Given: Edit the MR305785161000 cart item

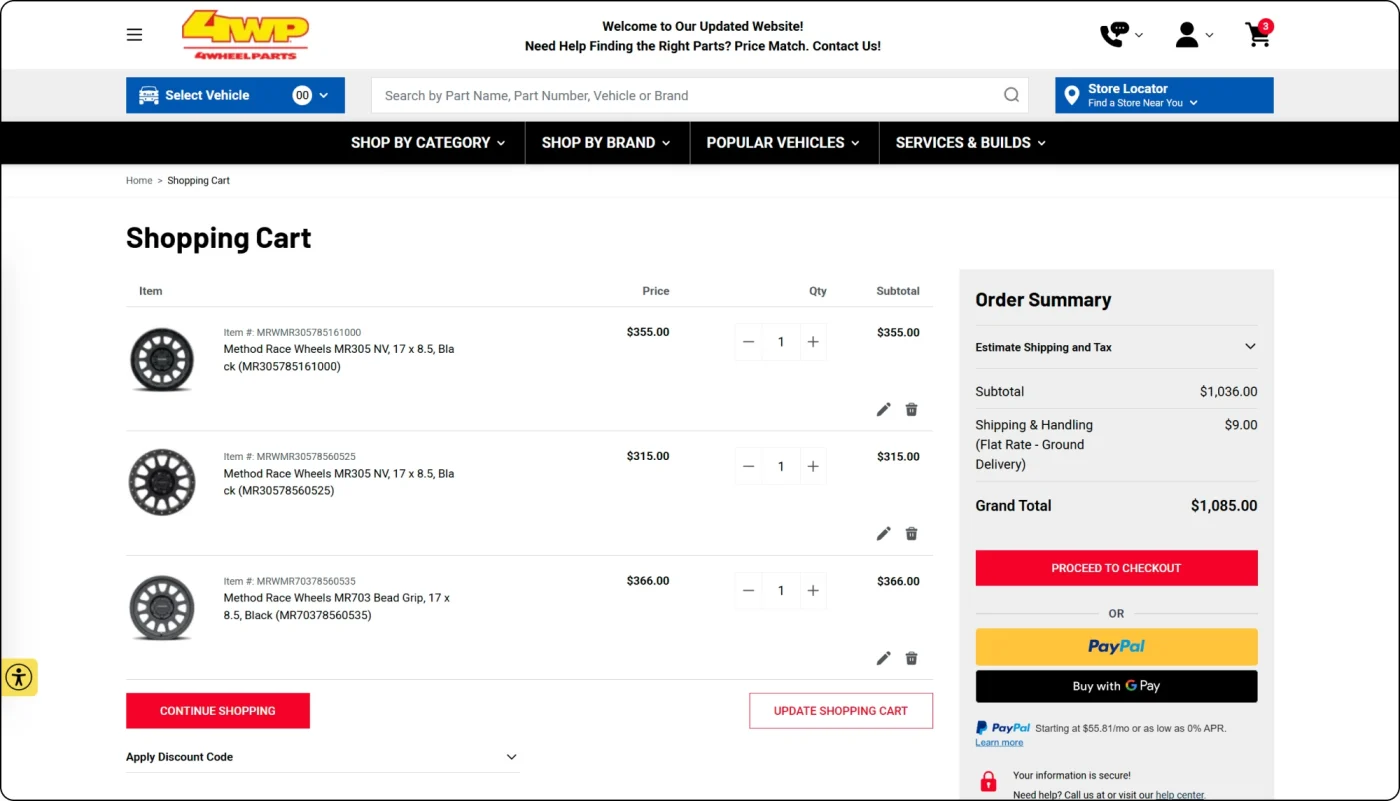Looking at the screenshot, I should pyautogui.click(x=883, y=409).
